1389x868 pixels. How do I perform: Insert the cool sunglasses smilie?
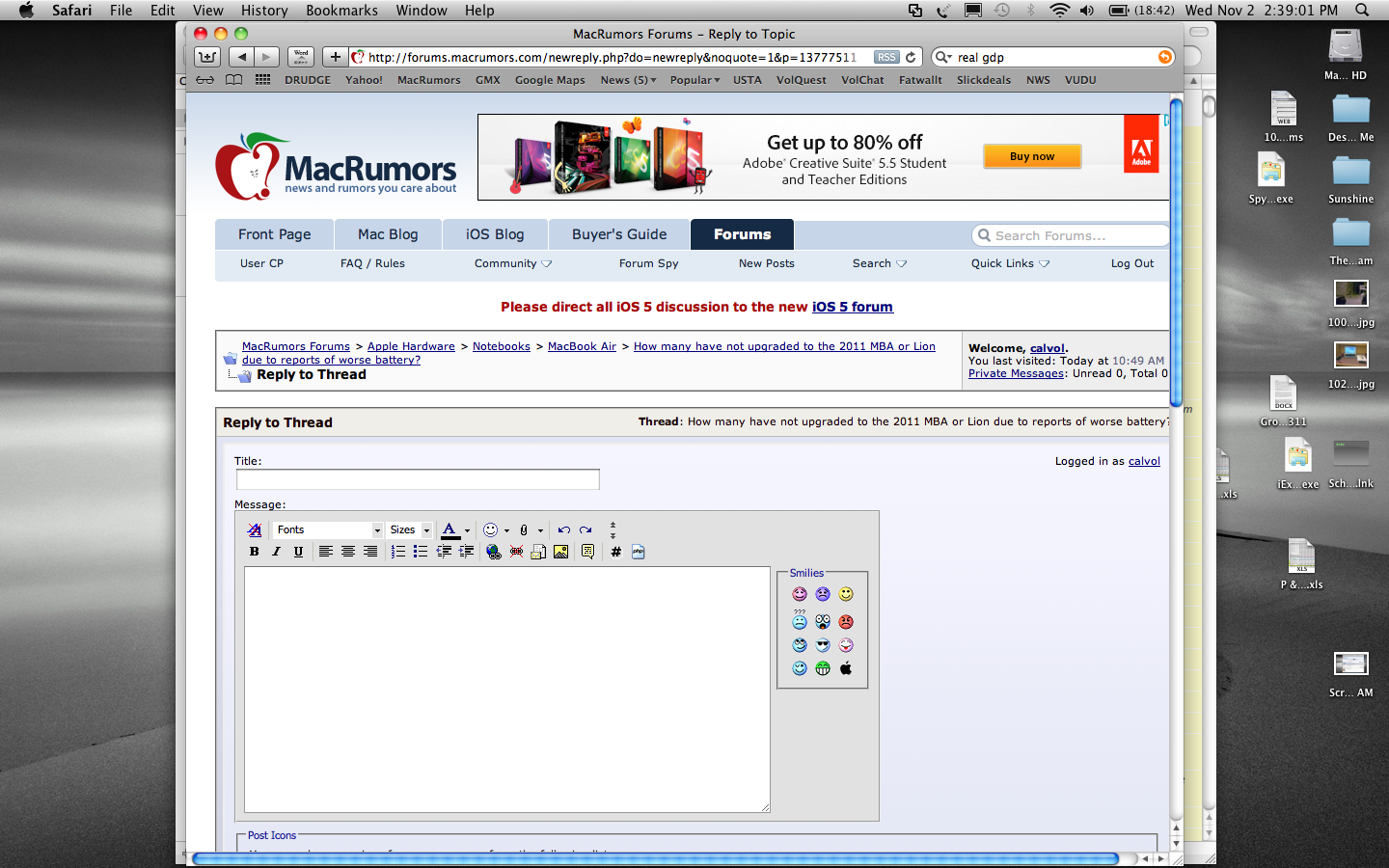[823, 645]
